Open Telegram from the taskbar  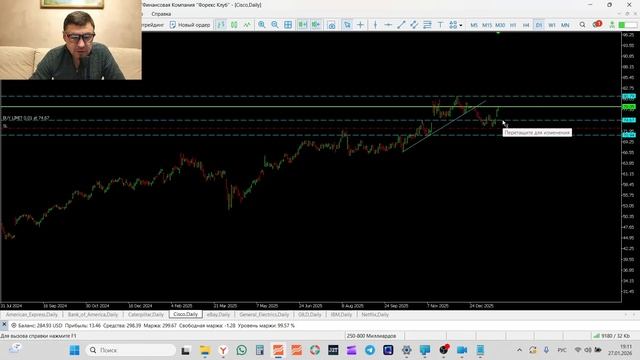[370, 350]
